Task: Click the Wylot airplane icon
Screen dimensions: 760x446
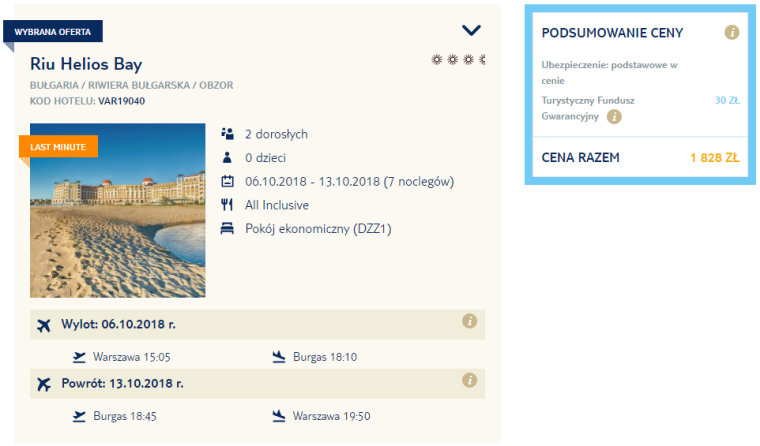Action: coord(44,325)
